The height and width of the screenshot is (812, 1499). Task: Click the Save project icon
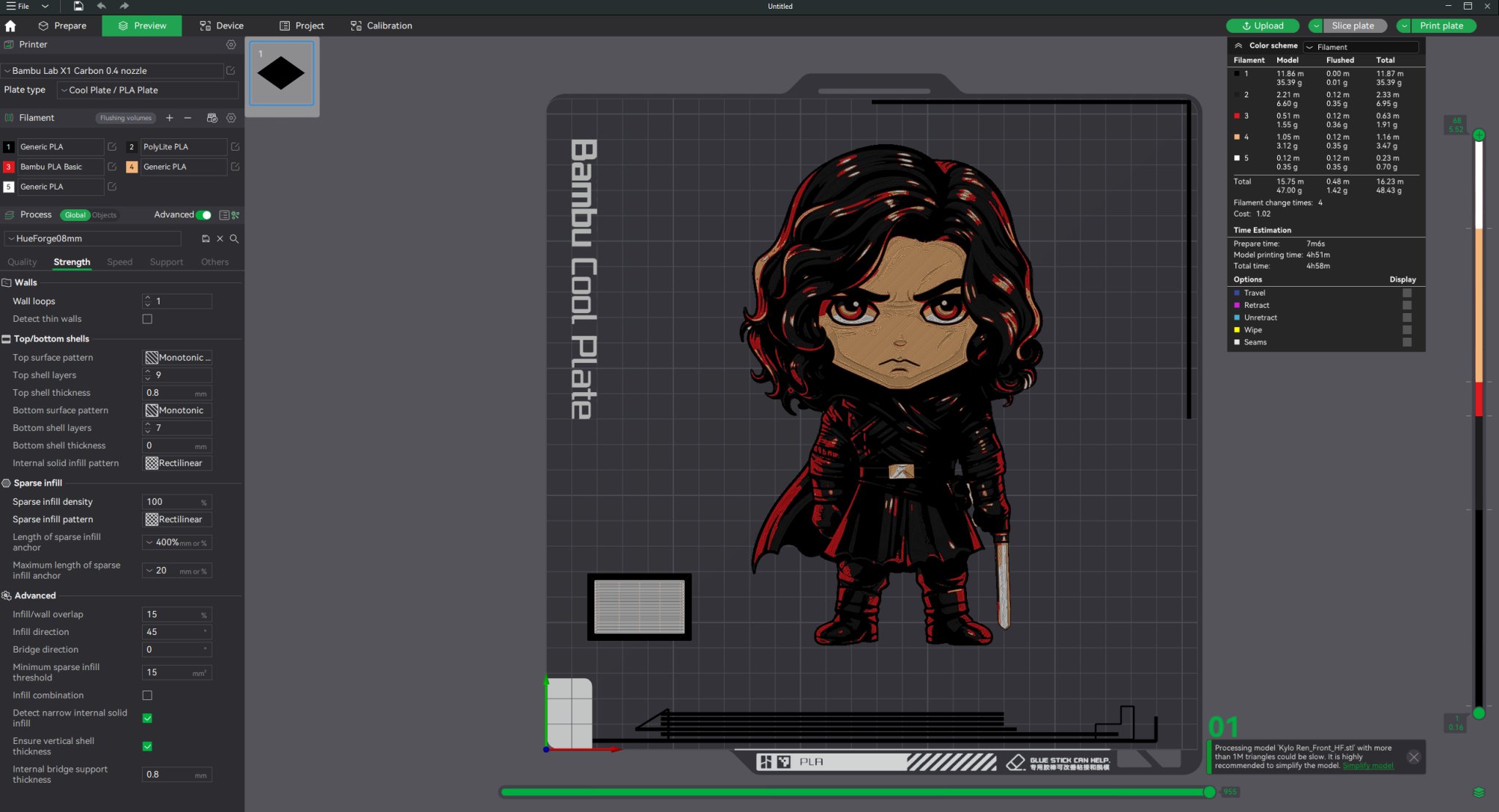(78, 6)
